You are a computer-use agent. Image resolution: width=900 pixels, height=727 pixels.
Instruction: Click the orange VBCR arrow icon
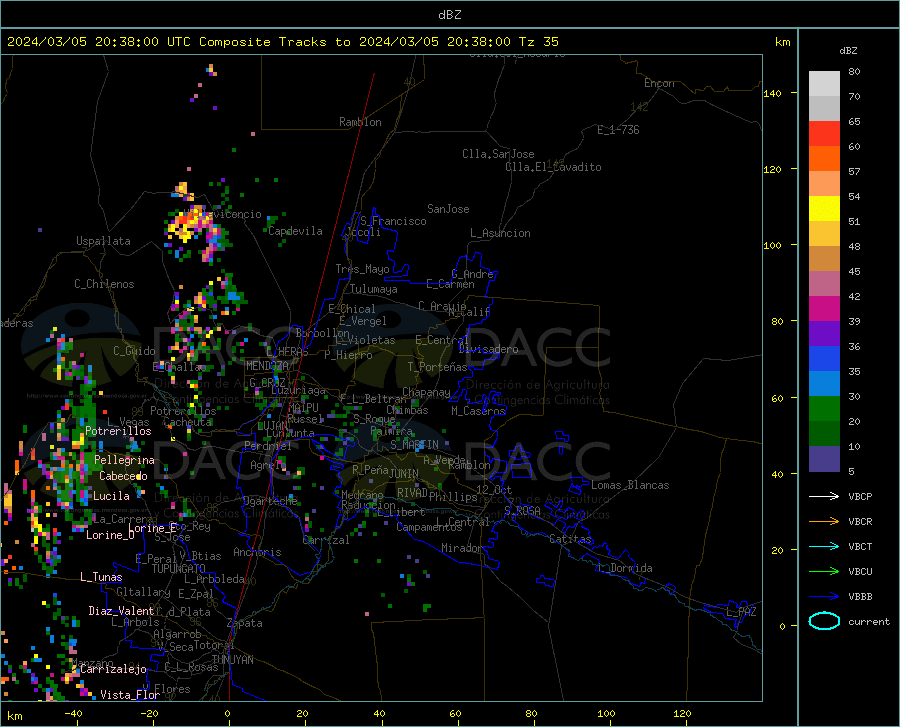click(824, 522)
